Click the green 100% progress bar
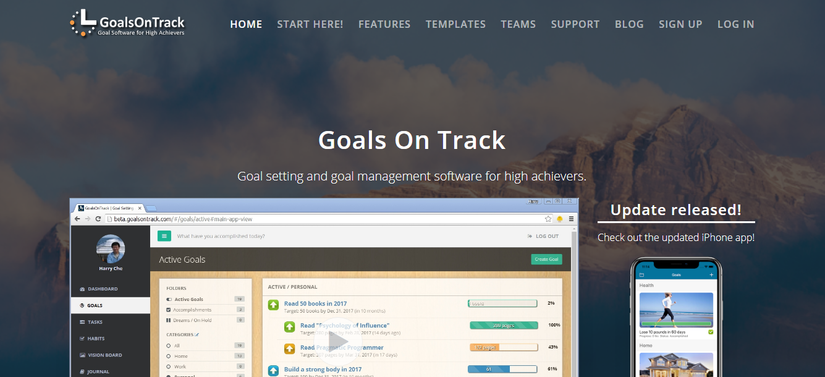Image resolution: width=825 pixels, height=377 pixels. click(x=504, y=325)
